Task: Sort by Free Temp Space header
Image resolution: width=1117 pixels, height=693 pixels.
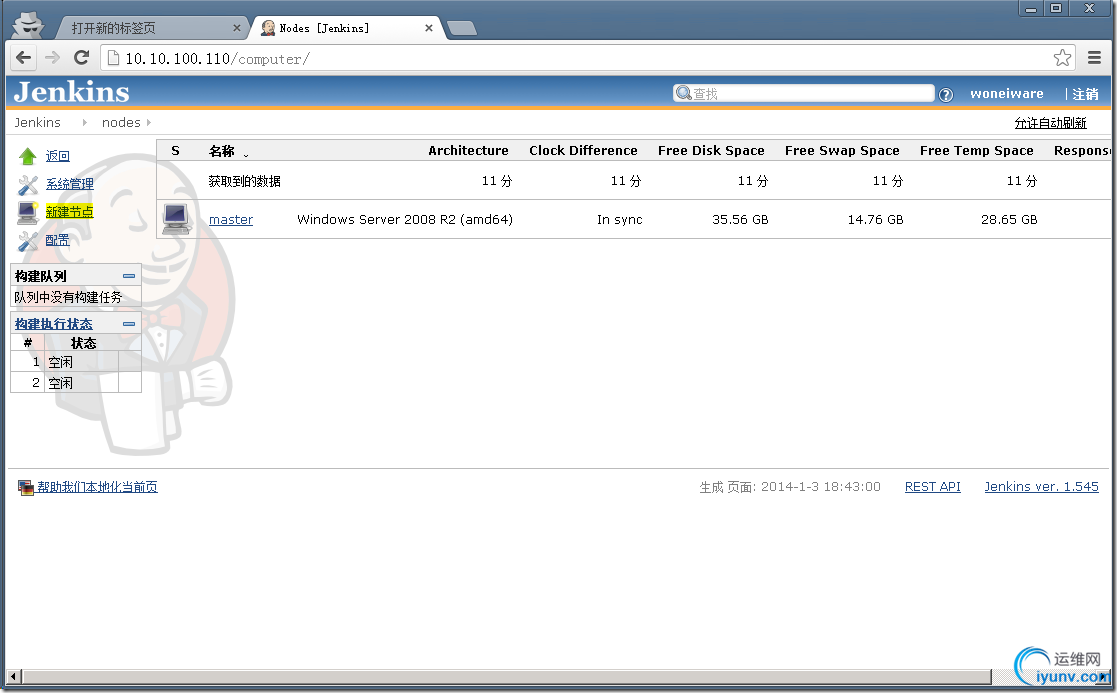Action: (976, 150)
